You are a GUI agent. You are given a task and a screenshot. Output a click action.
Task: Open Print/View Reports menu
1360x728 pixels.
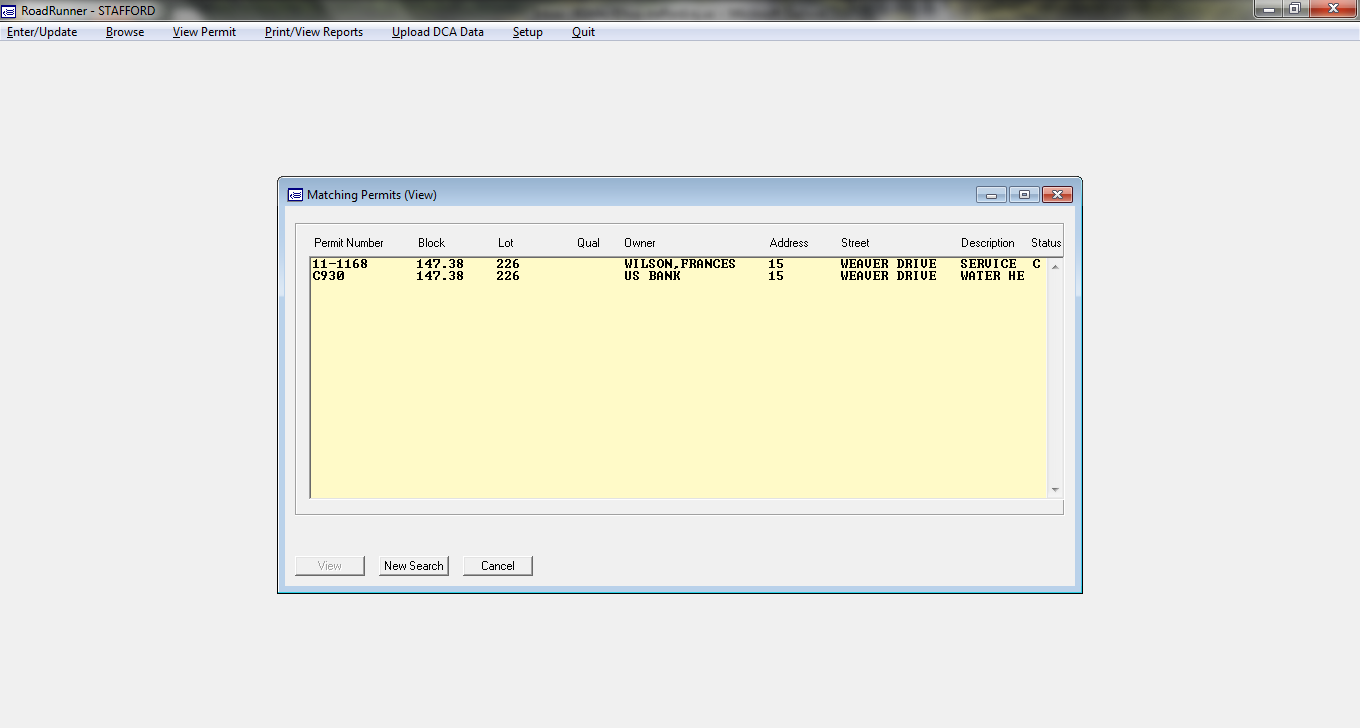[314, 32]
